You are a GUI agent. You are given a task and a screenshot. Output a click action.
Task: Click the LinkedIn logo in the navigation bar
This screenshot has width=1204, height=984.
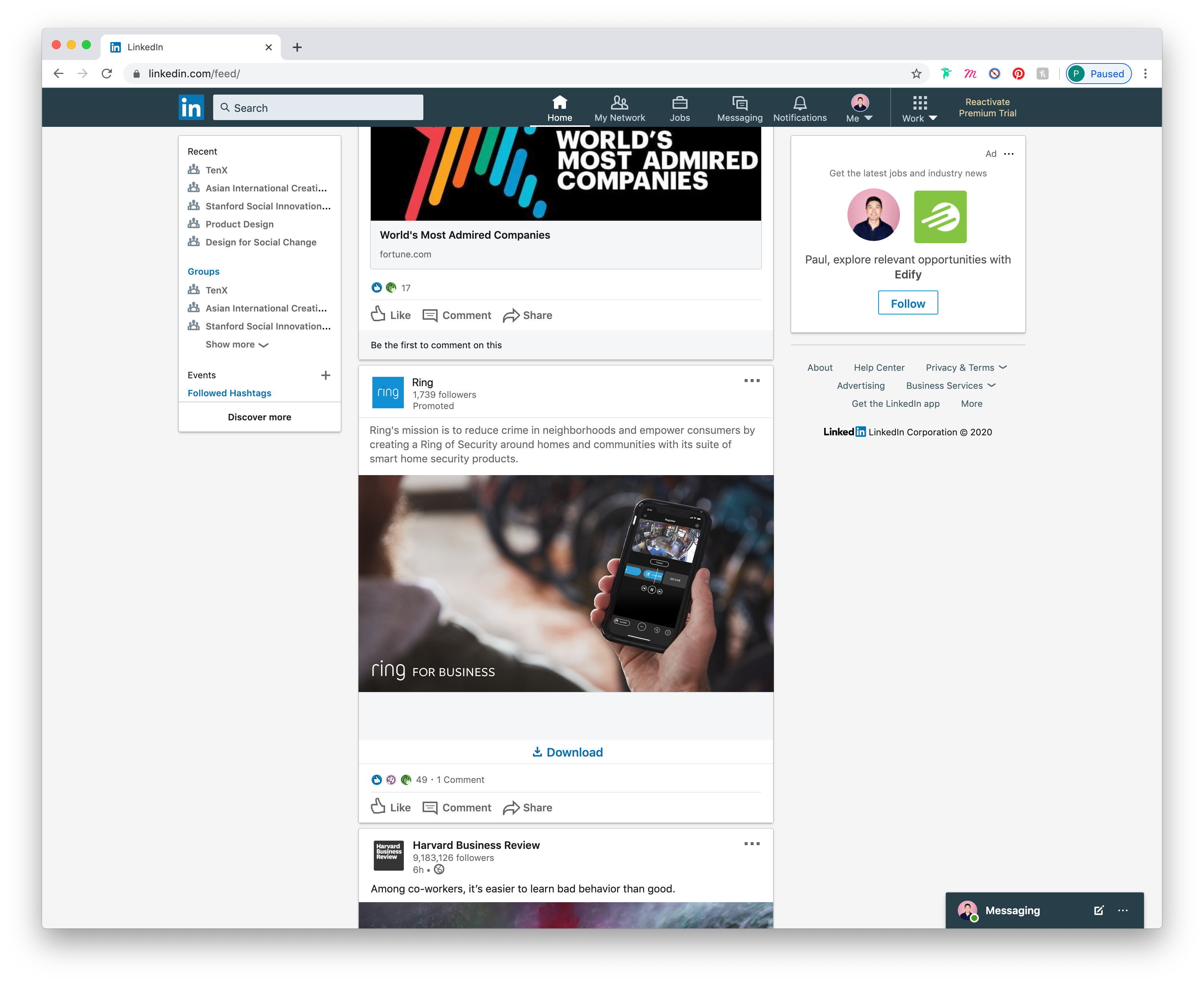click(191, 107)
